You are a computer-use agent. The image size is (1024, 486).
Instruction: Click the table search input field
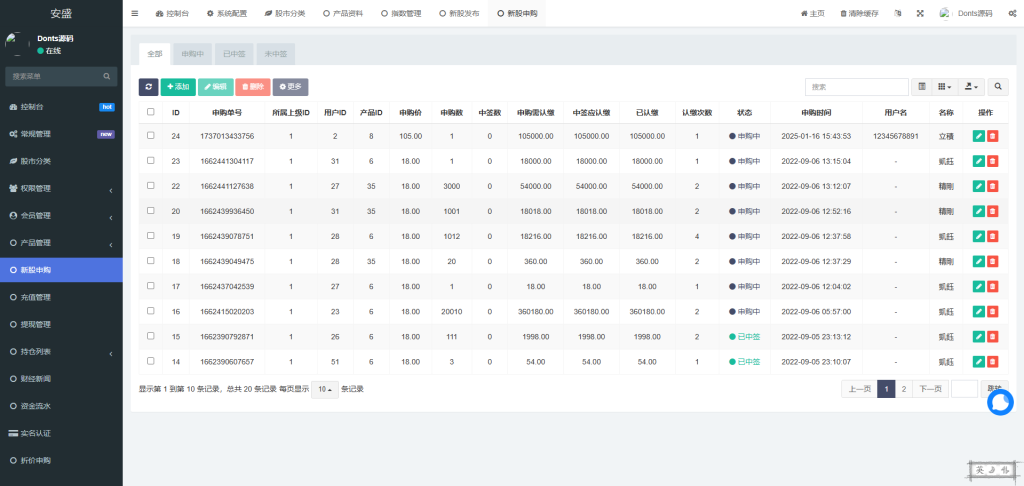click(857, 87)
